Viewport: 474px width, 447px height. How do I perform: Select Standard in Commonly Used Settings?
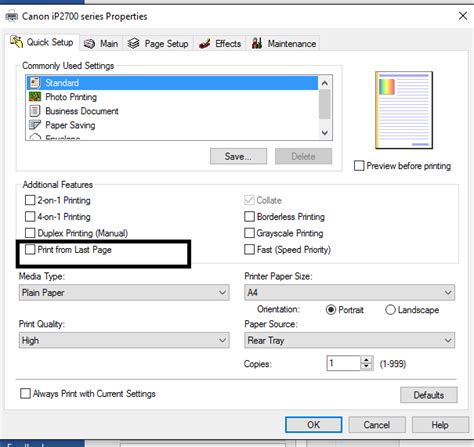coord(172,83)
